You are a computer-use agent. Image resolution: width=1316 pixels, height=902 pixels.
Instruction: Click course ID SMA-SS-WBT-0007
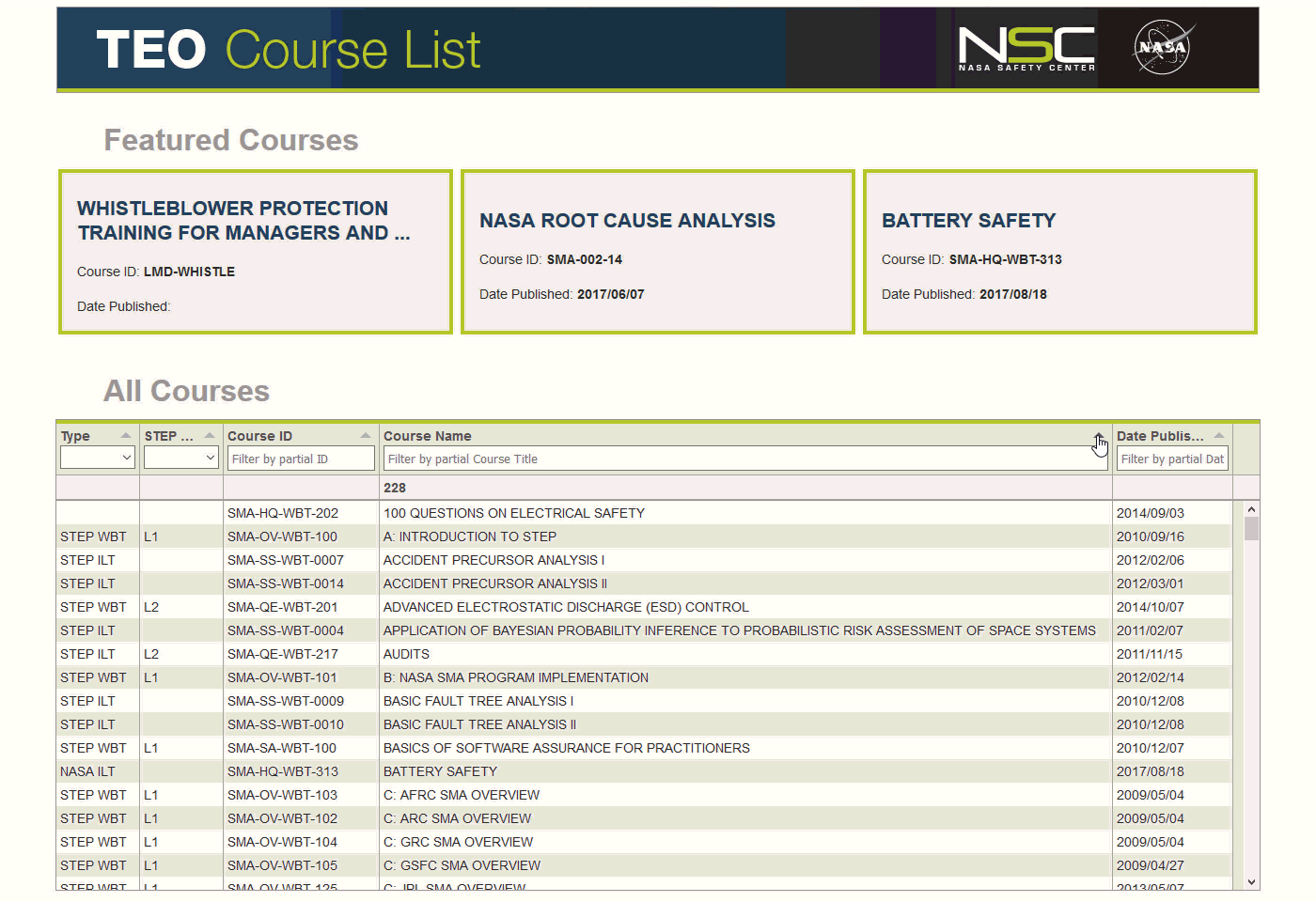click(286, 560)
